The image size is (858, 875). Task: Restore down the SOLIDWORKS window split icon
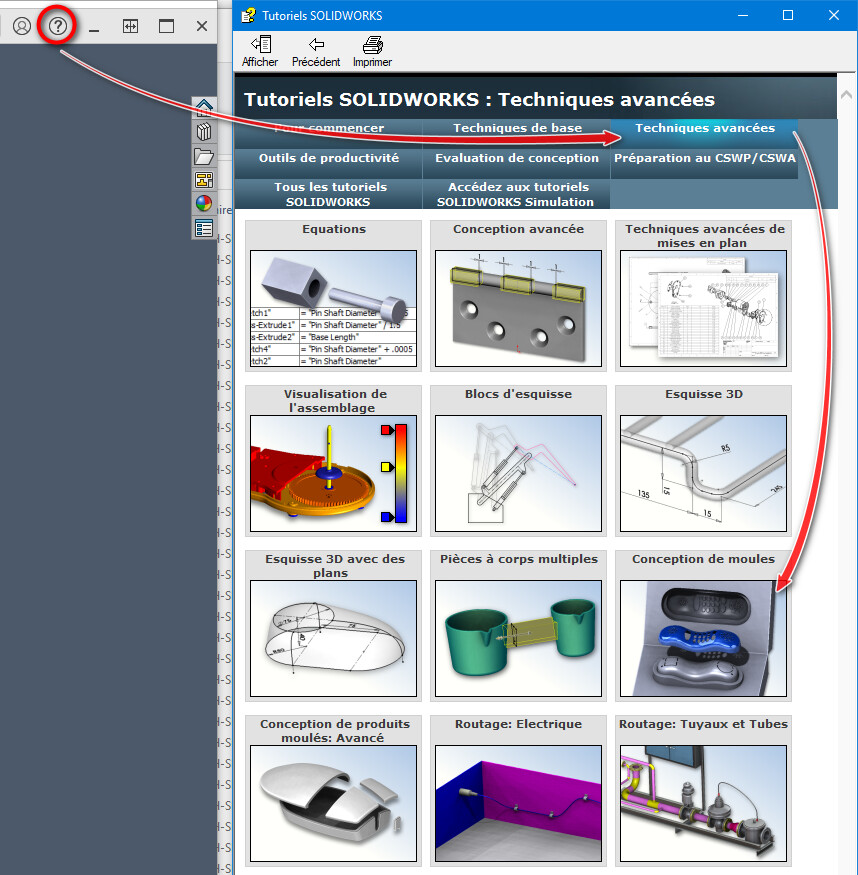[130, 26]
